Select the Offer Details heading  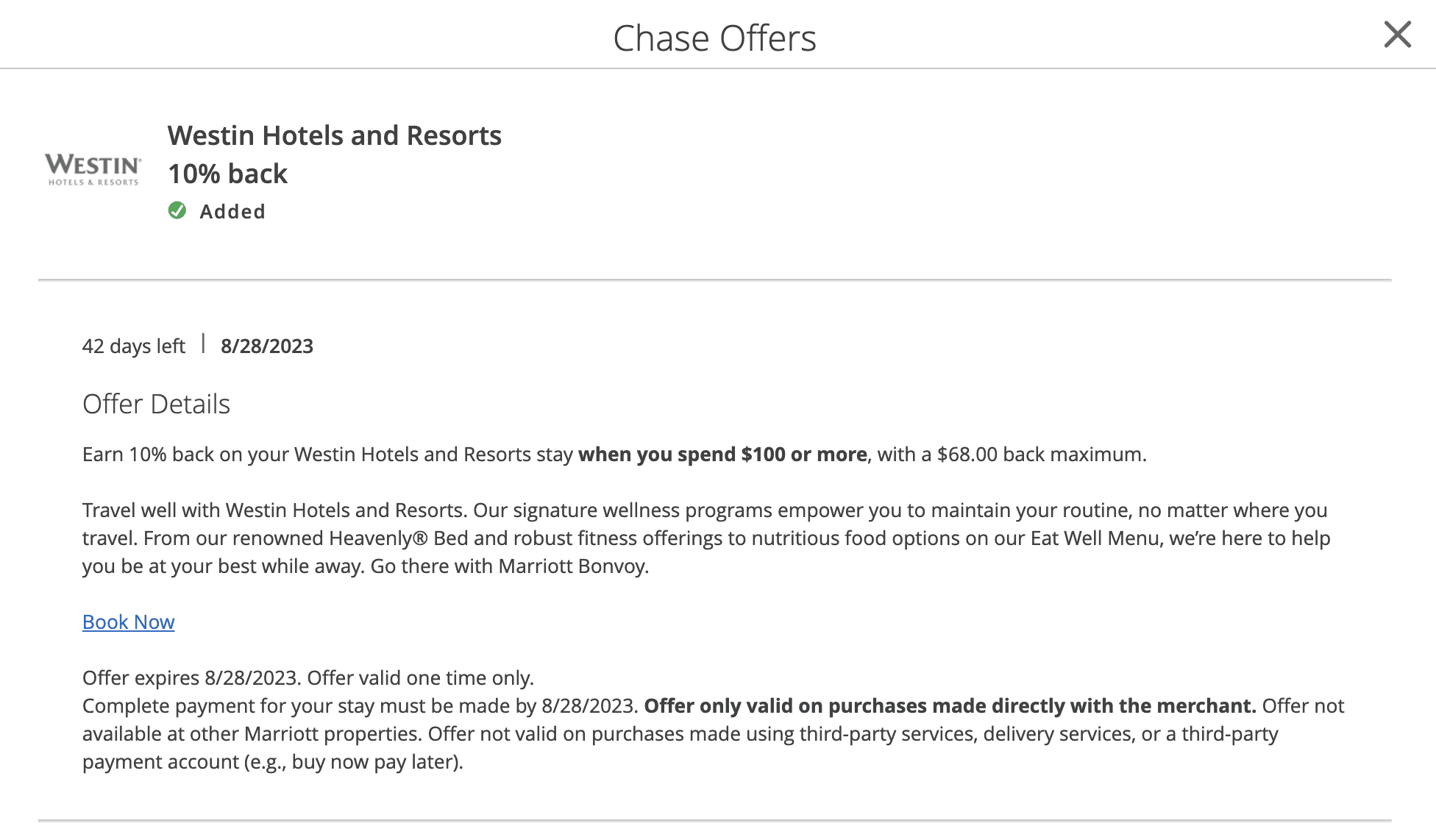coord(155,403)
